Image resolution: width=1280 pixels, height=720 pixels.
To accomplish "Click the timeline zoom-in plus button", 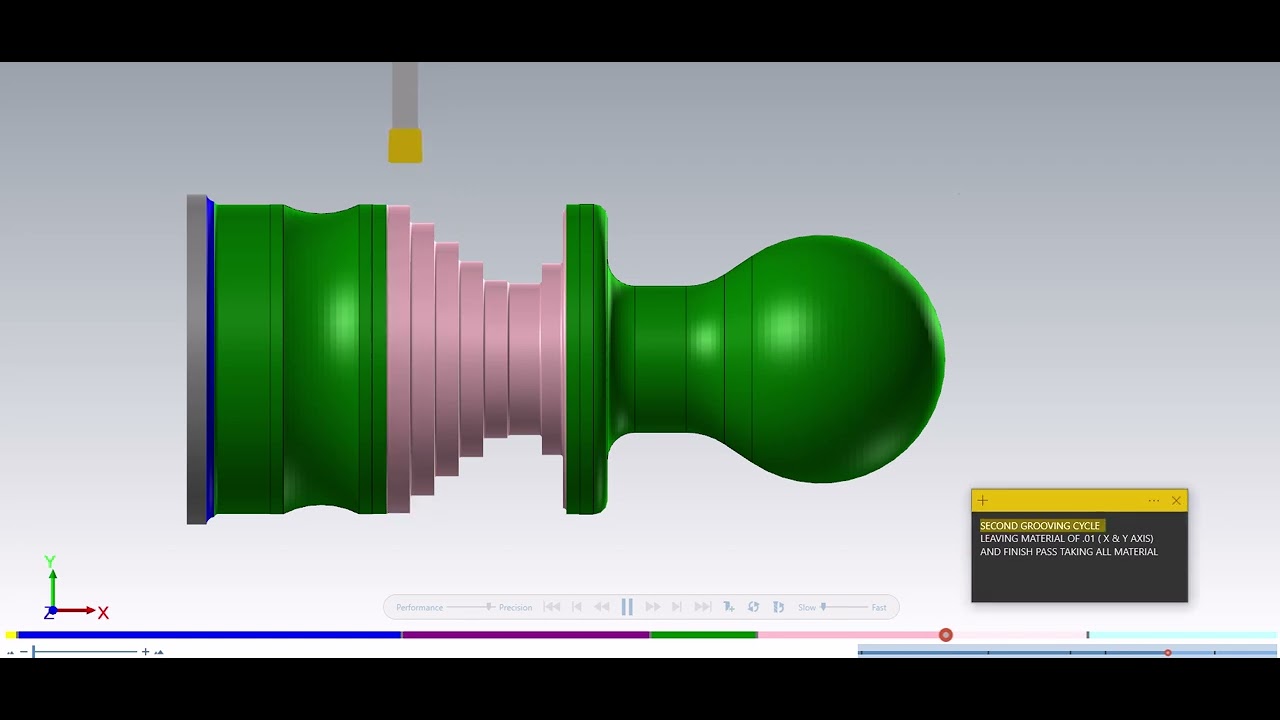I will coord(145,652).
